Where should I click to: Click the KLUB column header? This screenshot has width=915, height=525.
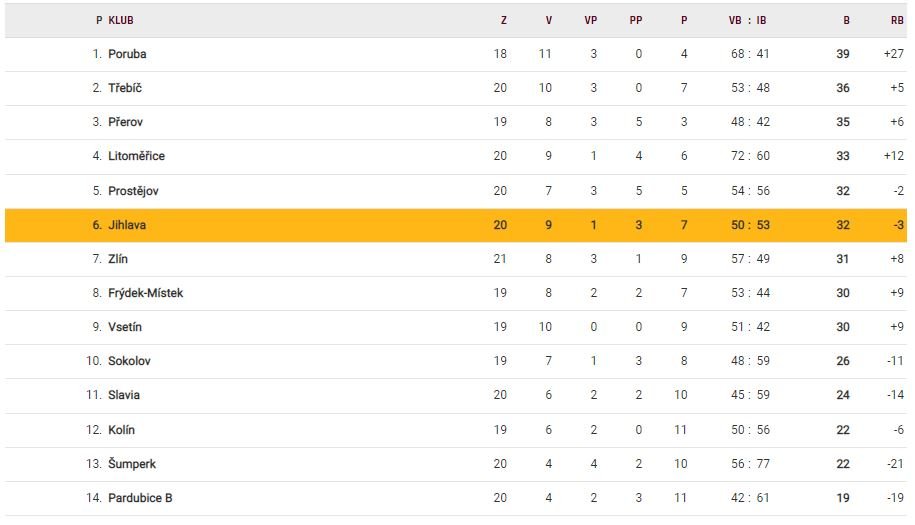(x=121, y=20)
